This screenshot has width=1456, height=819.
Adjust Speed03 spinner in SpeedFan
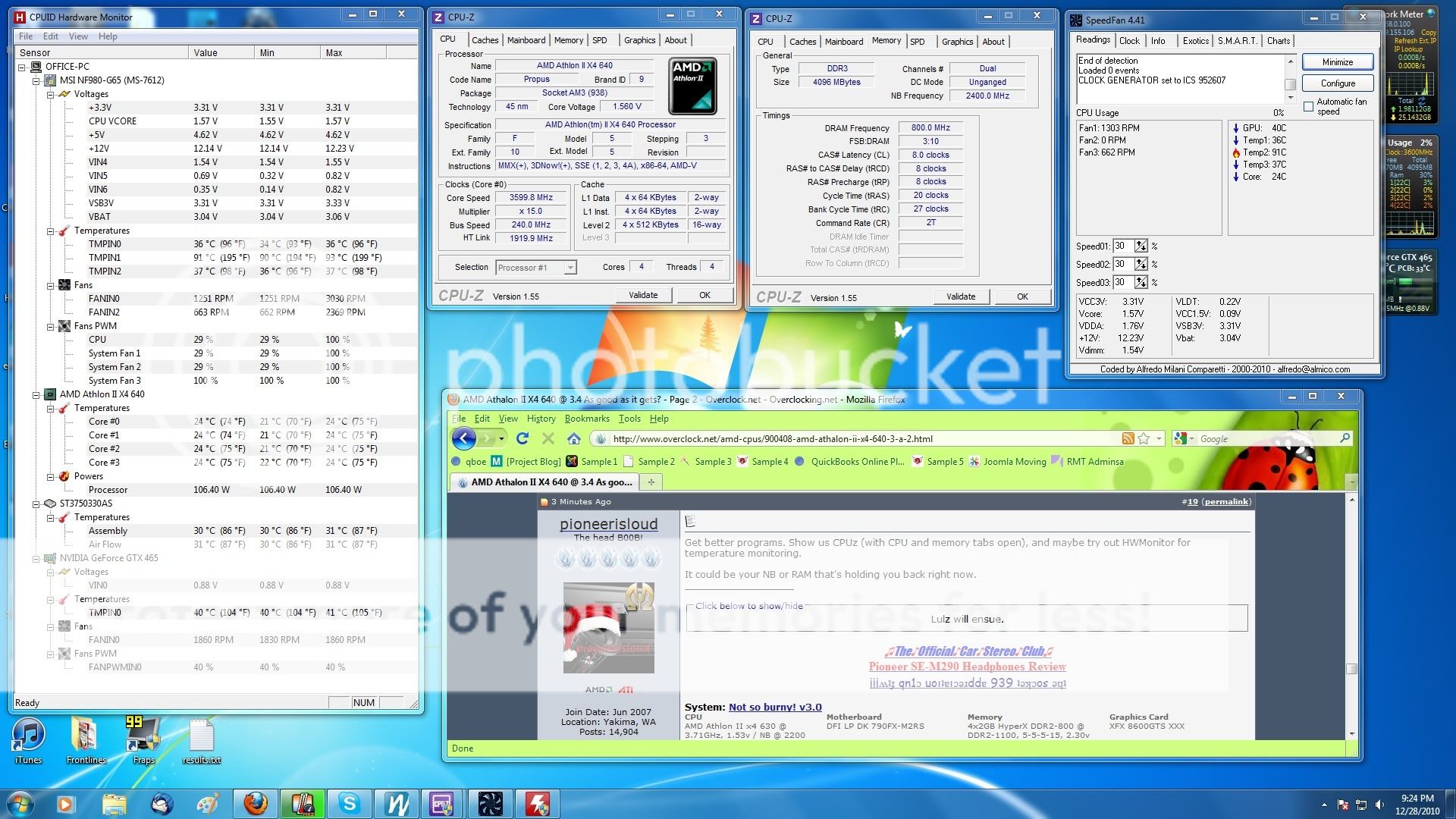coord(1141,282)
